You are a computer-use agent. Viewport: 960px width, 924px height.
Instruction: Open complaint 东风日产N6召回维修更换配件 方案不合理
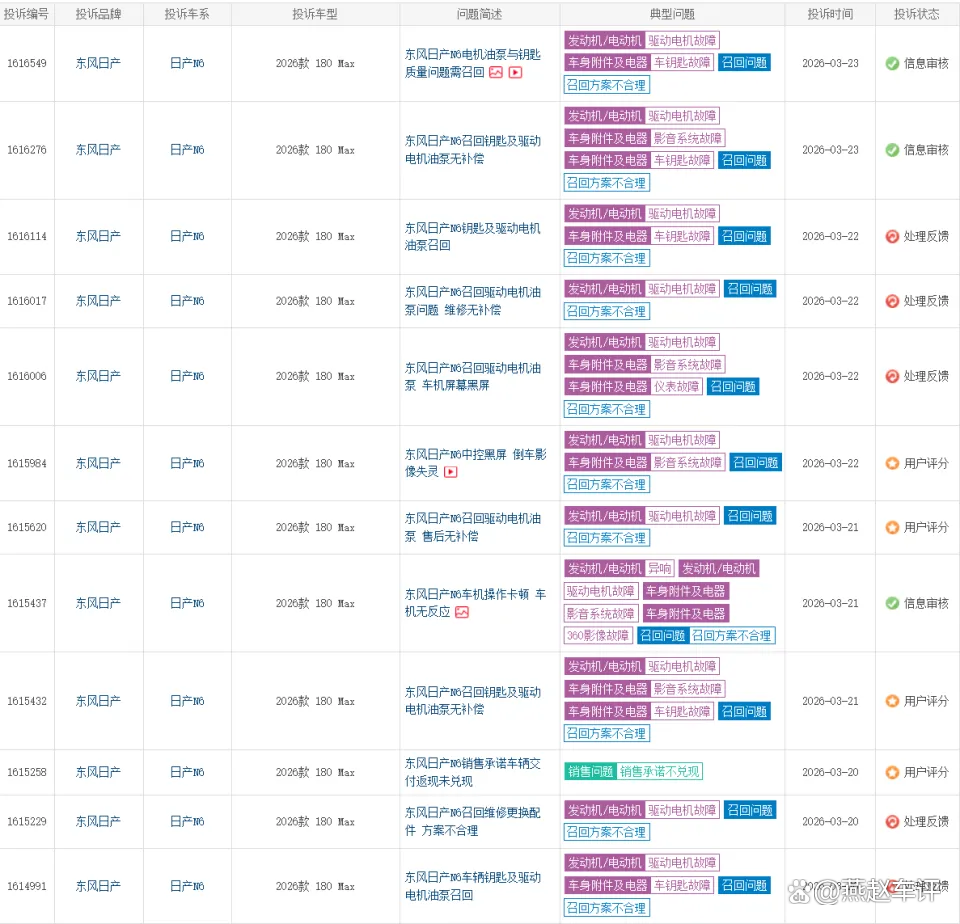(x=473, y=822)
